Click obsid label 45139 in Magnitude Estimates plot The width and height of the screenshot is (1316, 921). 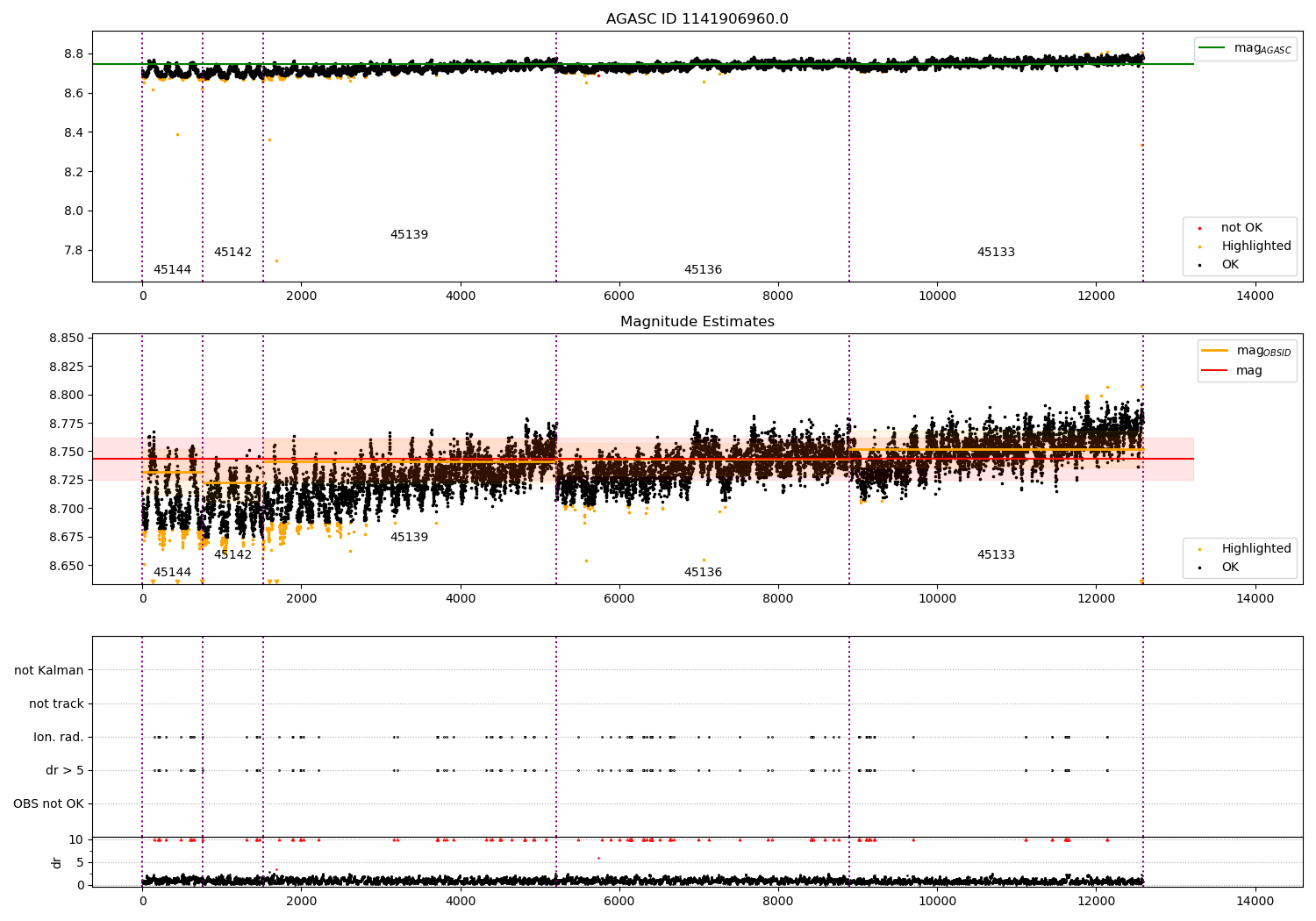[409, 537]
